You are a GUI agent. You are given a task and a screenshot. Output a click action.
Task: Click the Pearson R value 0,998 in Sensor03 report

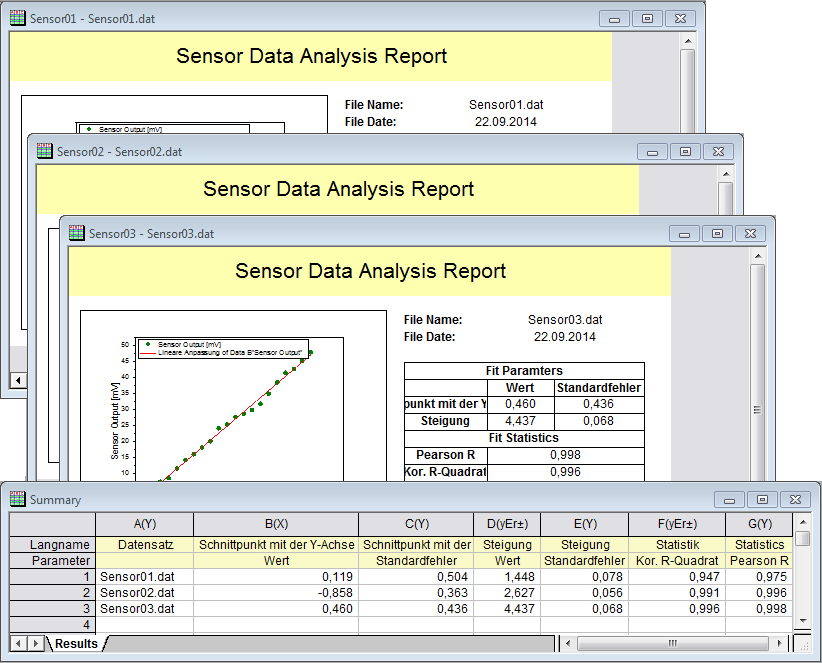[565, 454]
